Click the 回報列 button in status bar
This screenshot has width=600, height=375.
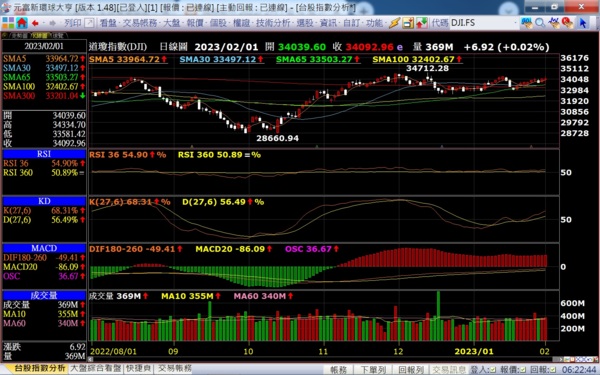[x=411, y=370]
